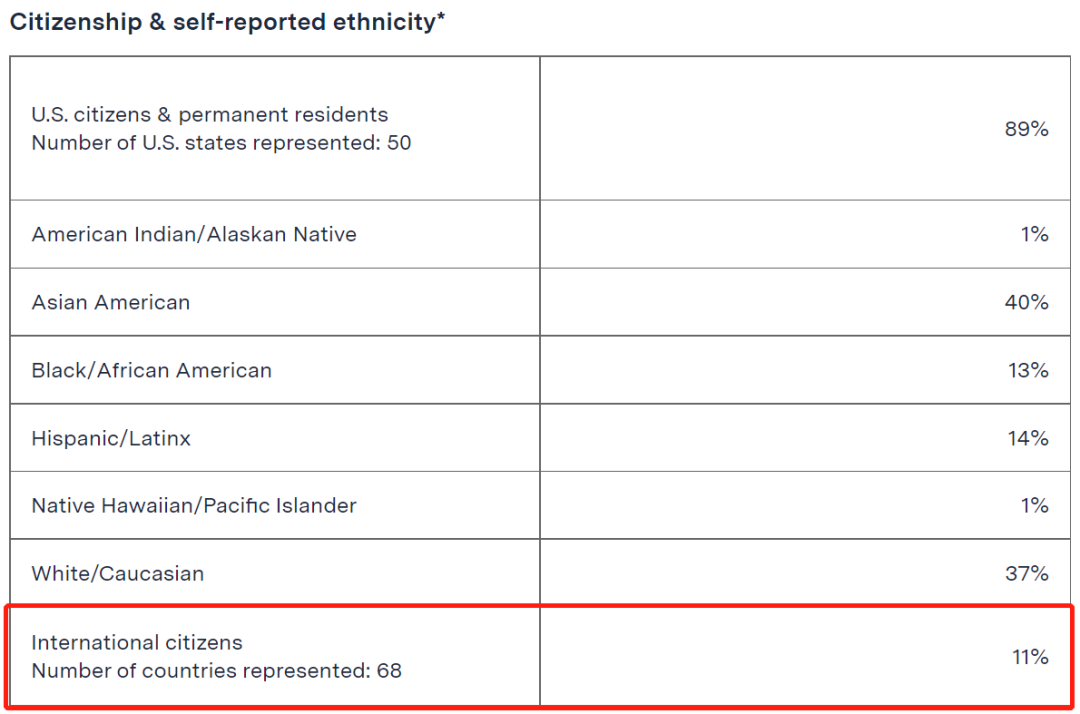Screen dimensions: 1080x714
Task: Select the White/Caucasian row label
Action: coord(118,574)
